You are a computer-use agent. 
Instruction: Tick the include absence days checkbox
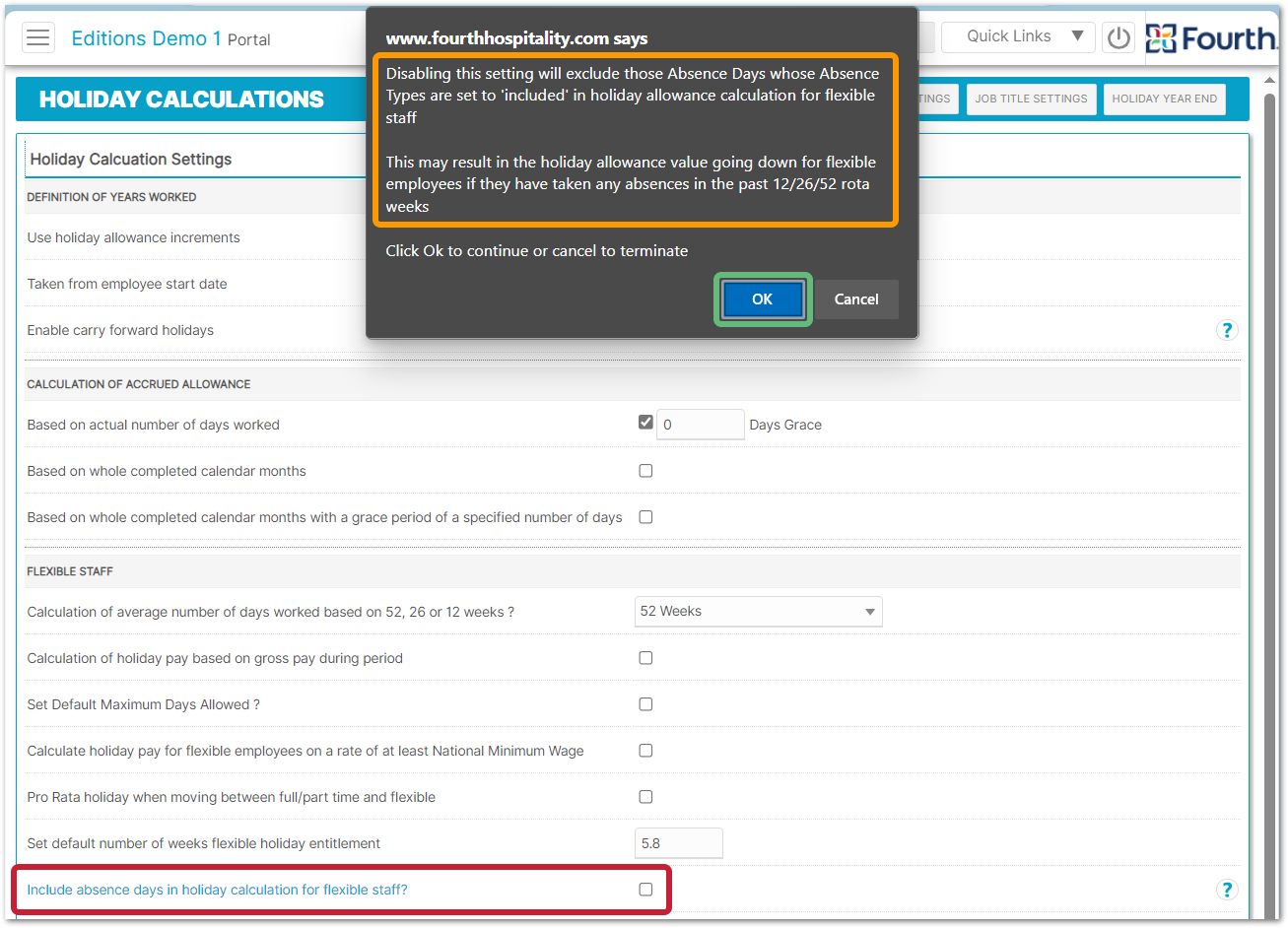pos(645,890)
